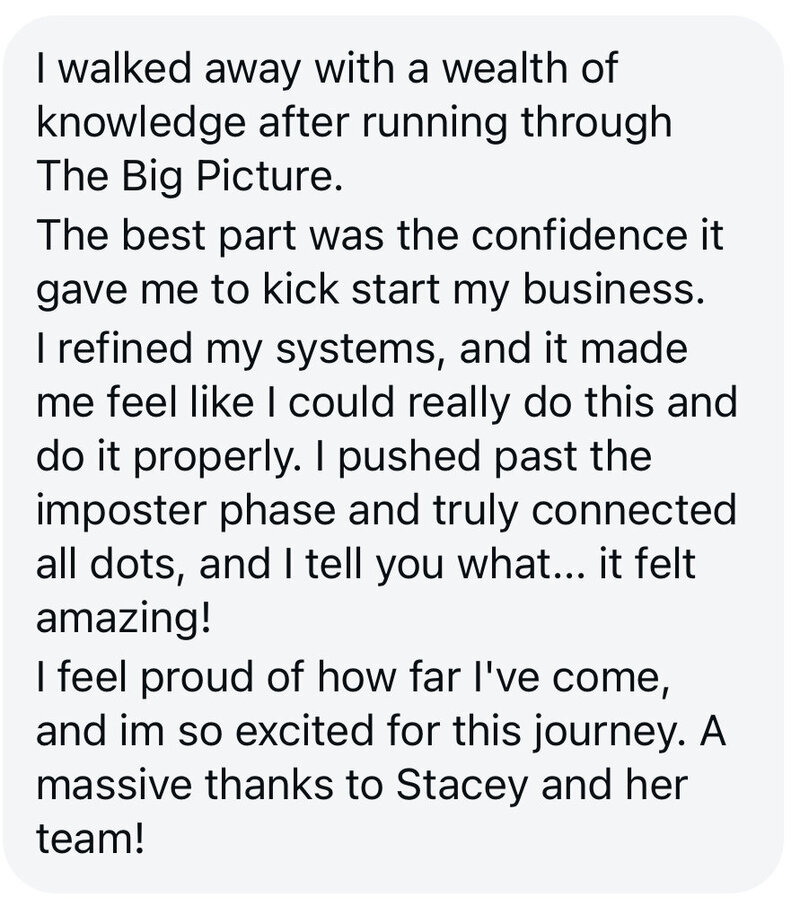This screenshot has height=906, width=800.
Task: Click the word "proud" in the message
Action: (198, 677)
